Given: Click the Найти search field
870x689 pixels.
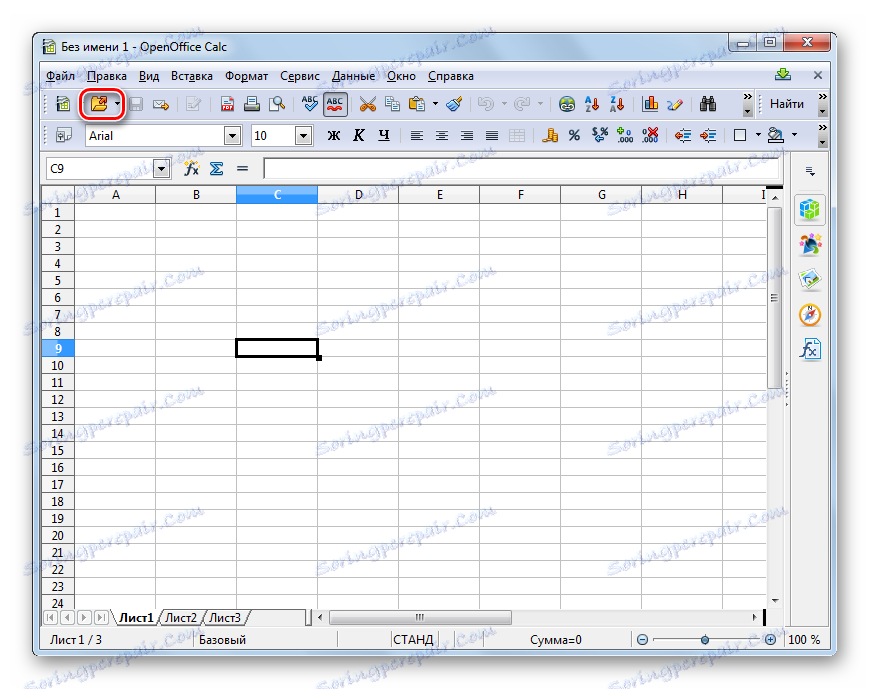Looking at the screenshot, I should 787,104.
